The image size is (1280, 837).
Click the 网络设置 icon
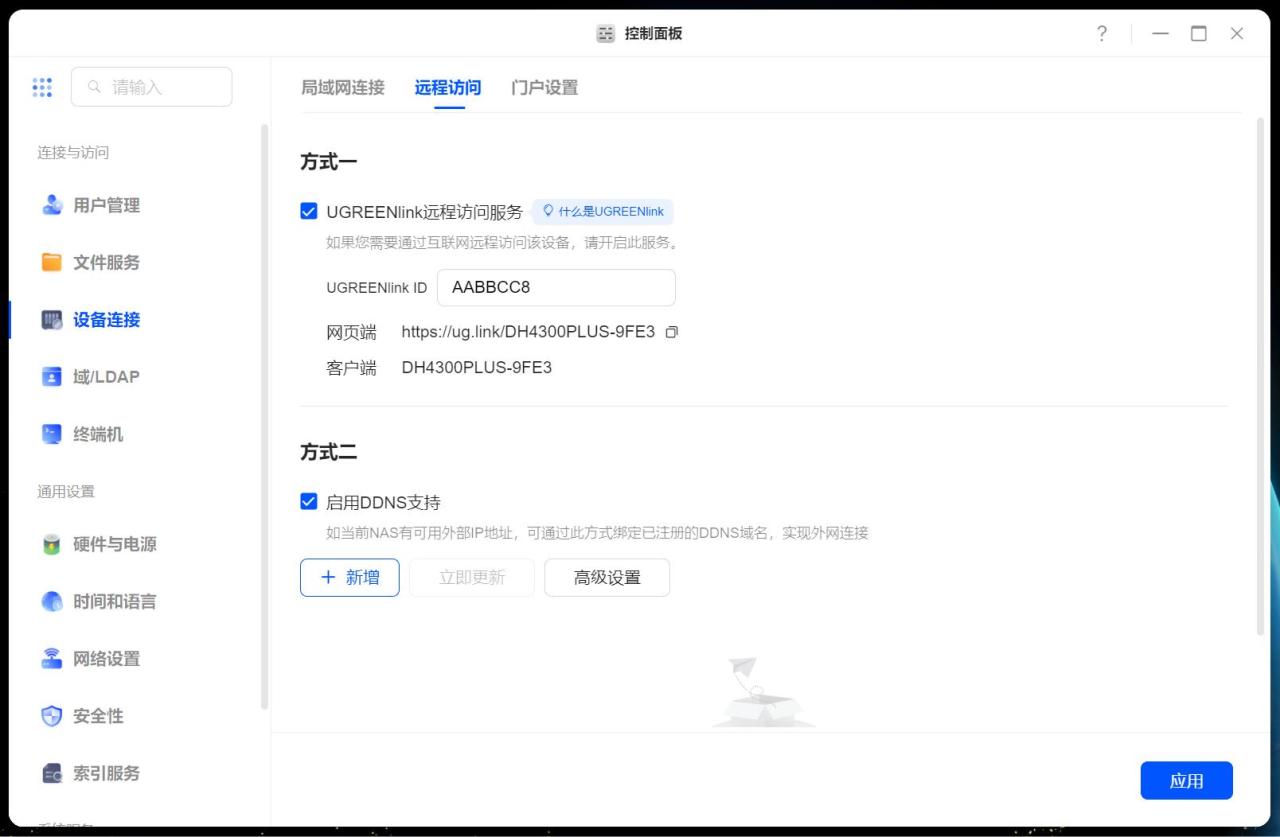point(52,658)
